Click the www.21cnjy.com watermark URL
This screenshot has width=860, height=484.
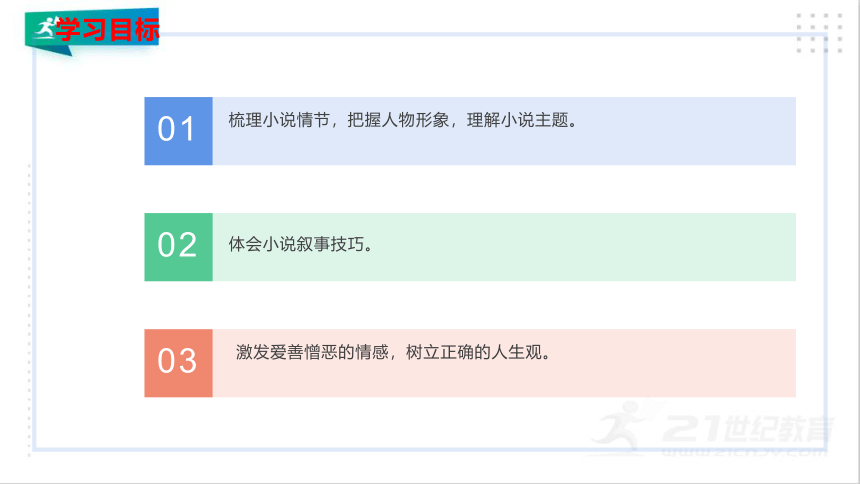tap(744, 452)
